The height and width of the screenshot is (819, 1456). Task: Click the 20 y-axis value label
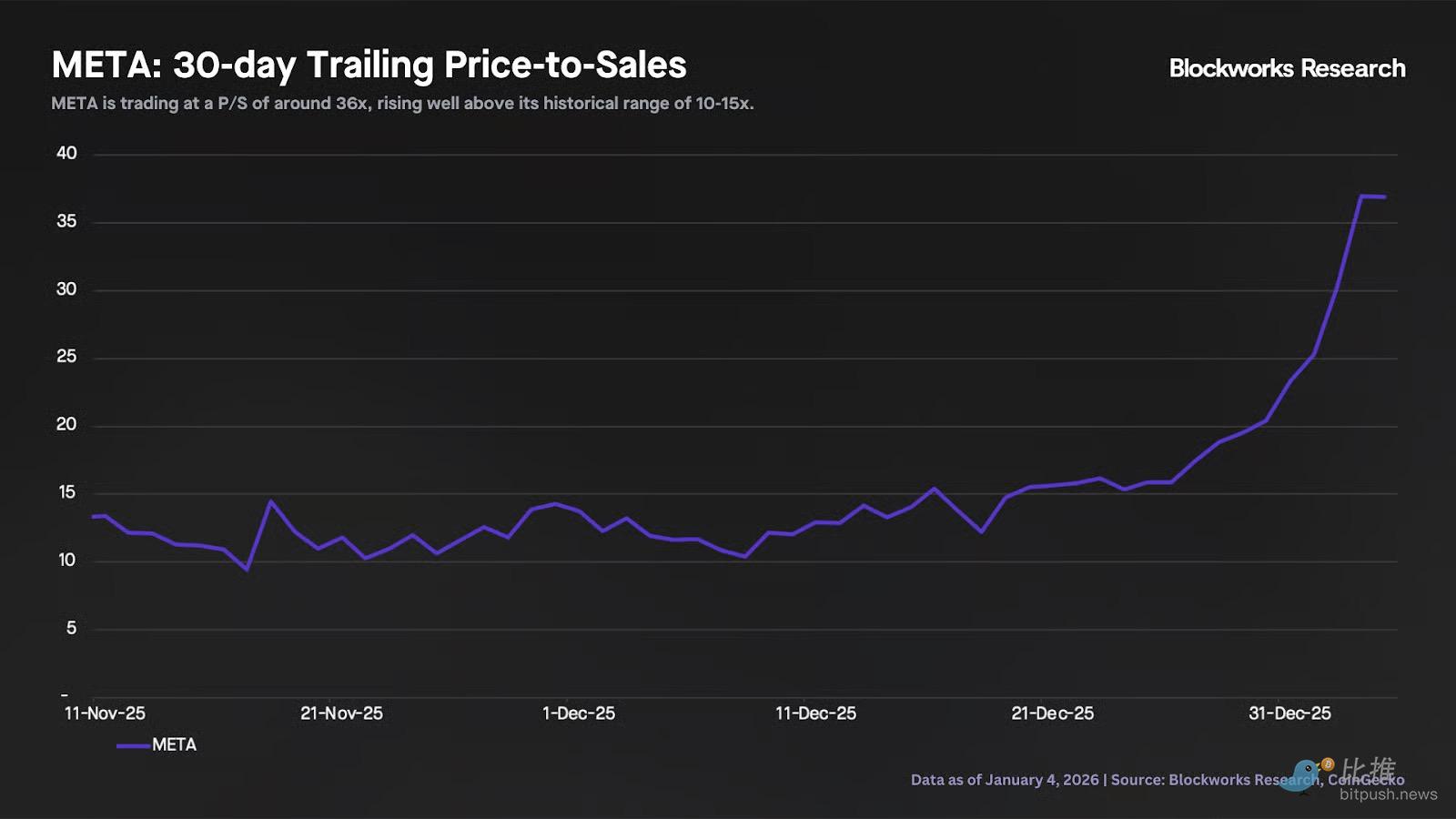pos(66,424)
